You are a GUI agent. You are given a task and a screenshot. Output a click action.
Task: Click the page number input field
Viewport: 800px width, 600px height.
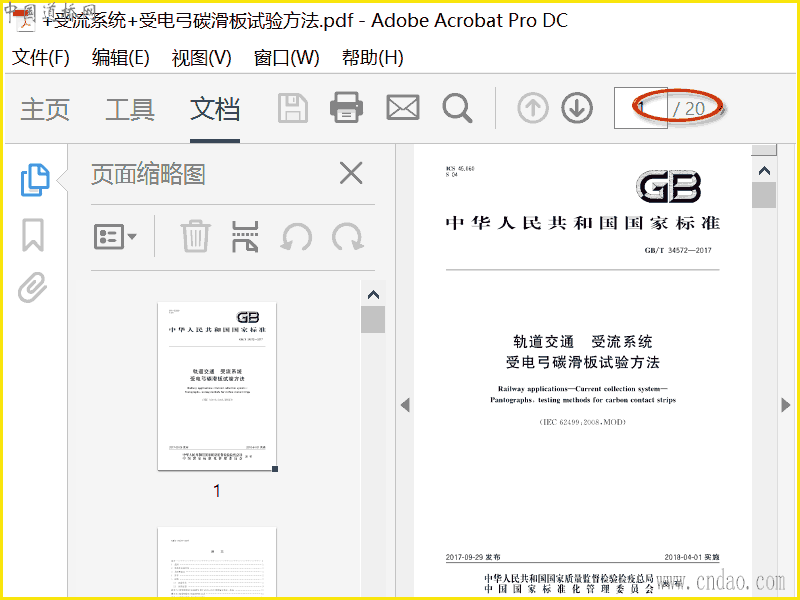[641, 108]
